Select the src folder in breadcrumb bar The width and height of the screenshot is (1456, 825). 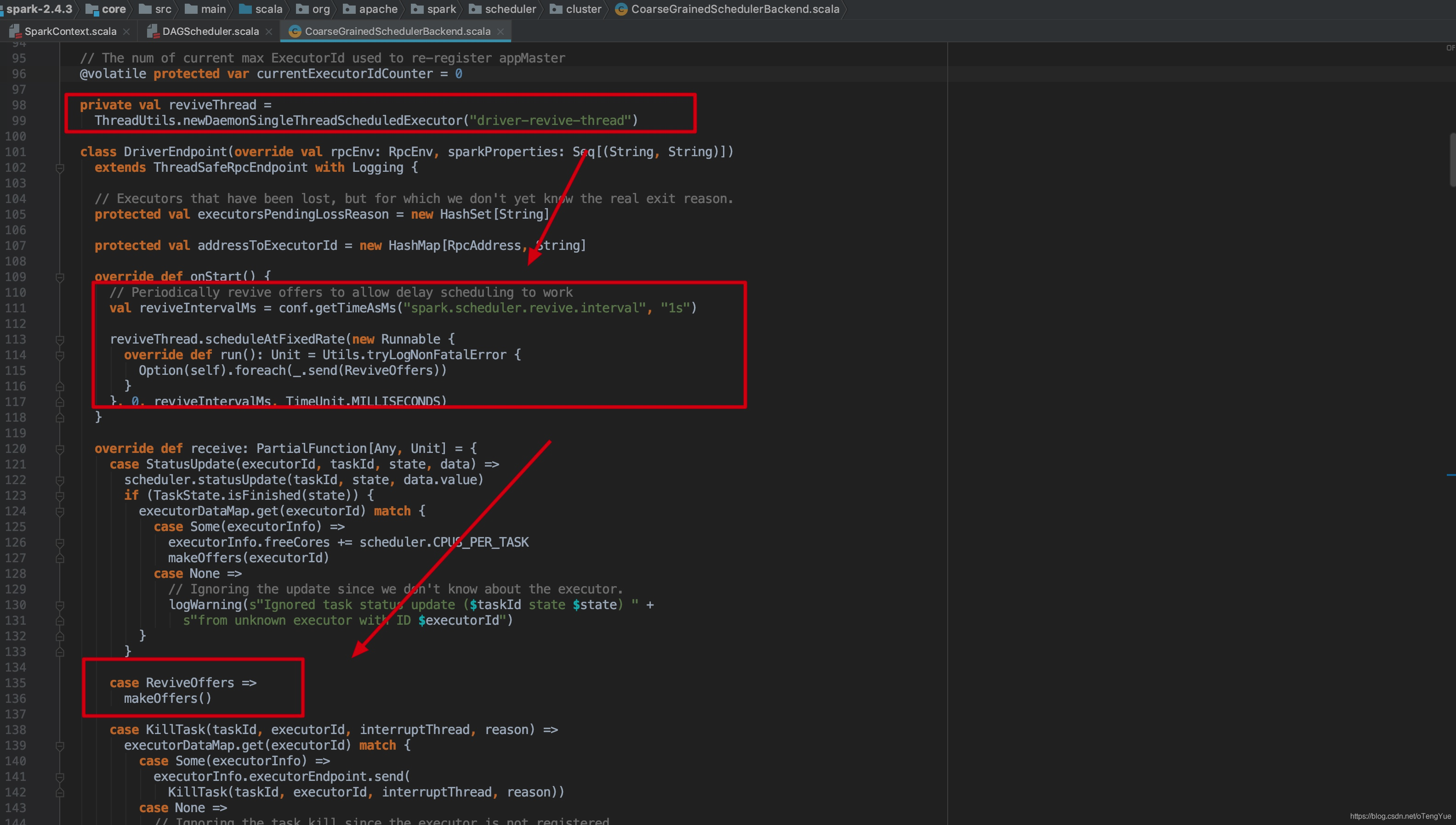pyautogui.click(x=155, y=9)
